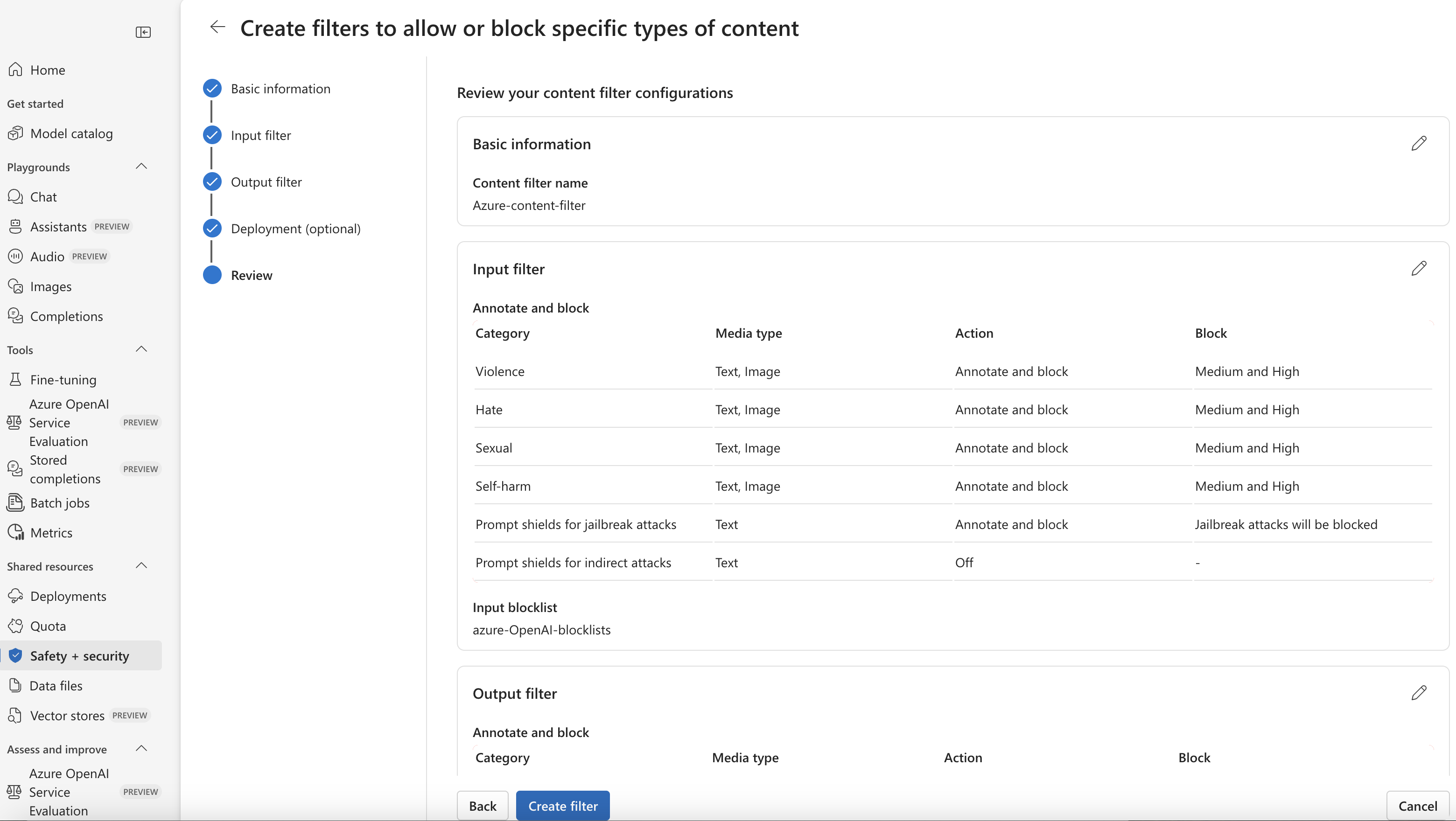The width and height of the screenshot is (1456, 821).
Task: Collapse the left navigation sidebar
Action: 143,32
